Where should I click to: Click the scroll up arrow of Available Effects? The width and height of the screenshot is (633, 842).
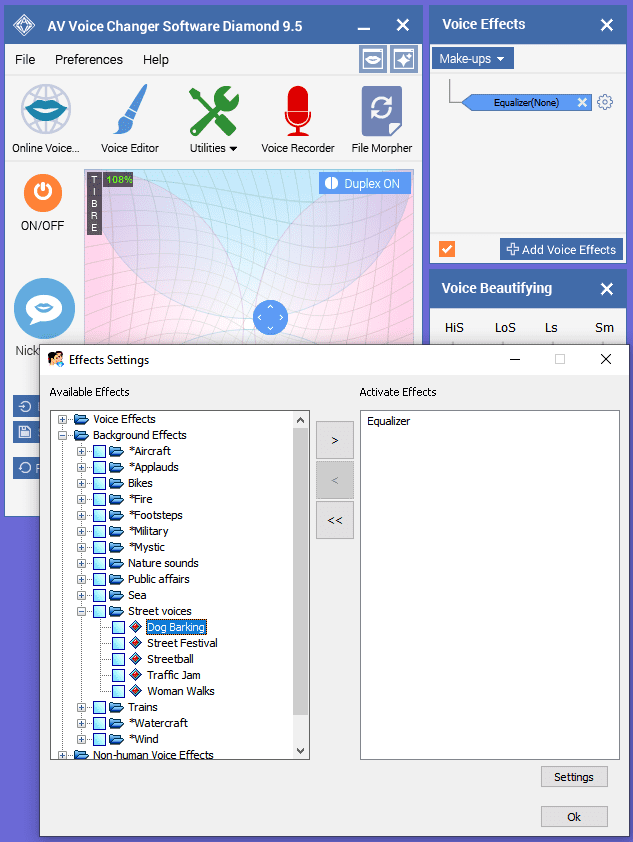[301, 420]
